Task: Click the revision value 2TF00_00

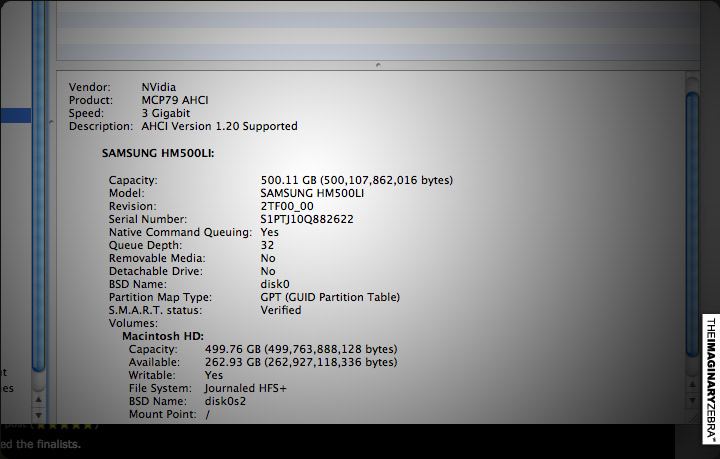Action: tap(286, 206)
